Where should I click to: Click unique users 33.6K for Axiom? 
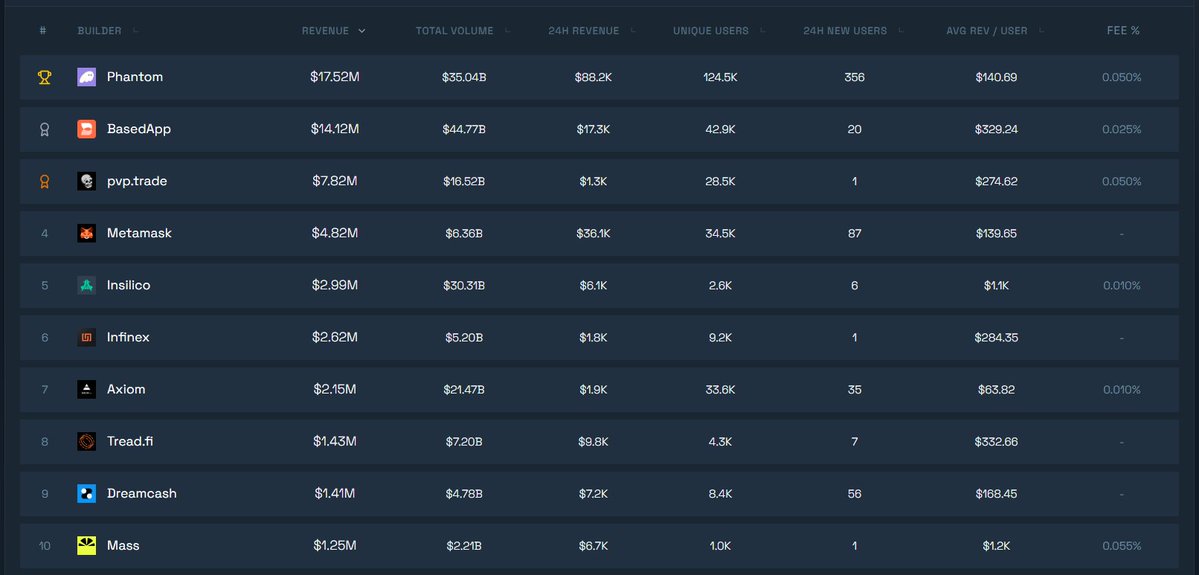coord(720,389)
